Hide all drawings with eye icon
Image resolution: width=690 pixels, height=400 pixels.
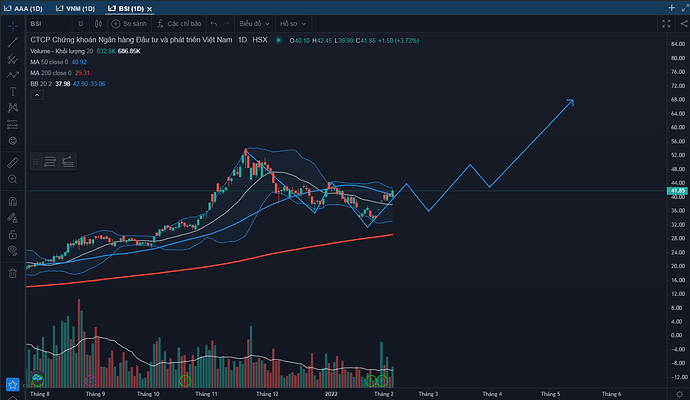click(x=13, y=250)
